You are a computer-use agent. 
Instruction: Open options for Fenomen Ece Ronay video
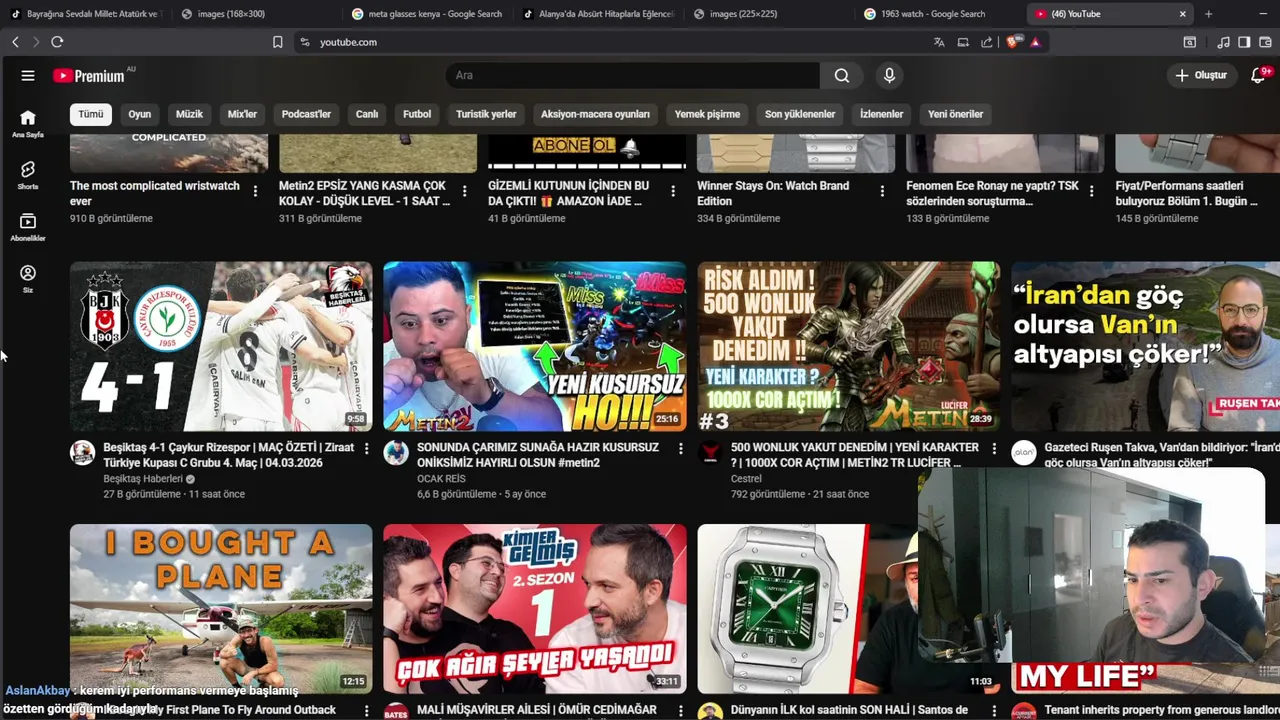(x=1091, y=191)
